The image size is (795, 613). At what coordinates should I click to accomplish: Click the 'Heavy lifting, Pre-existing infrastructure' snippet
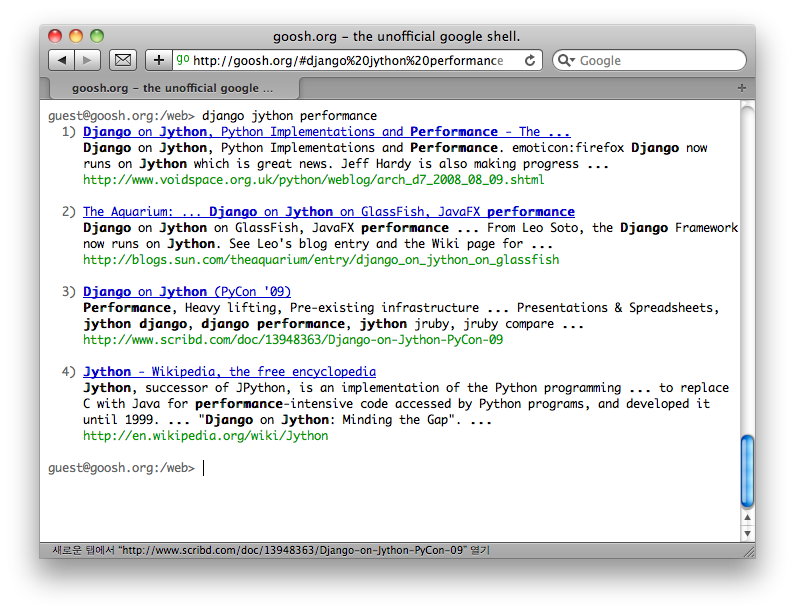coord(332,308)
